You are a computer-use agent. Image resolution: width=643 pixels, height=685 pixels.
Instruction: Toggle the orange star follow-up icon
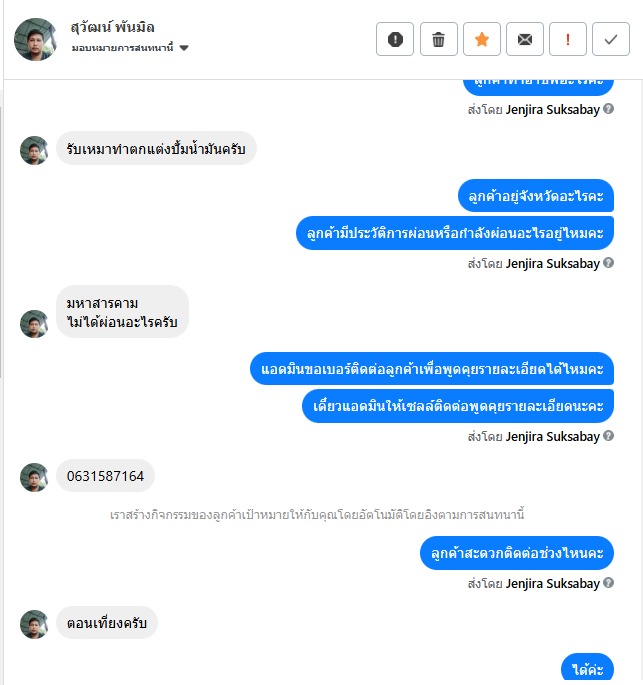click(x=482, y=39)
